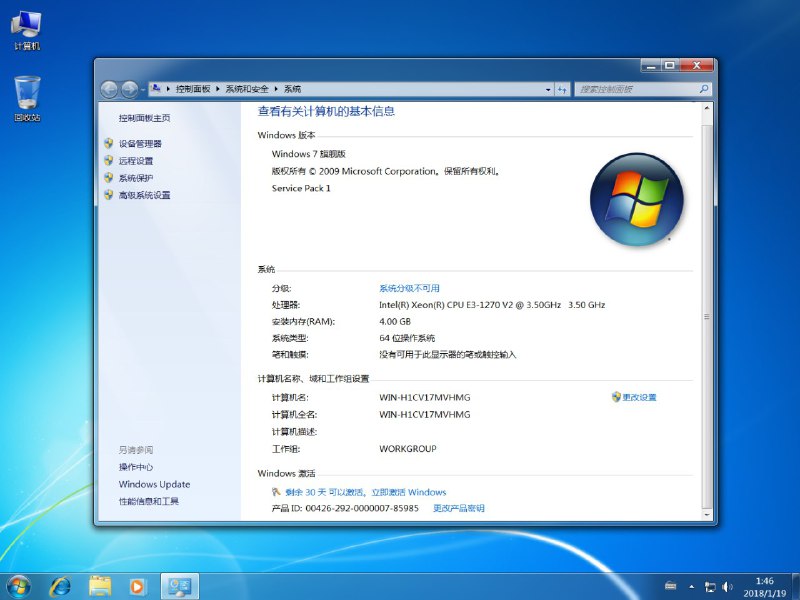The image size is (800, 600).
Task: Click the Xeon E3-1270 V2 processor value
Action: coord(492,305)
